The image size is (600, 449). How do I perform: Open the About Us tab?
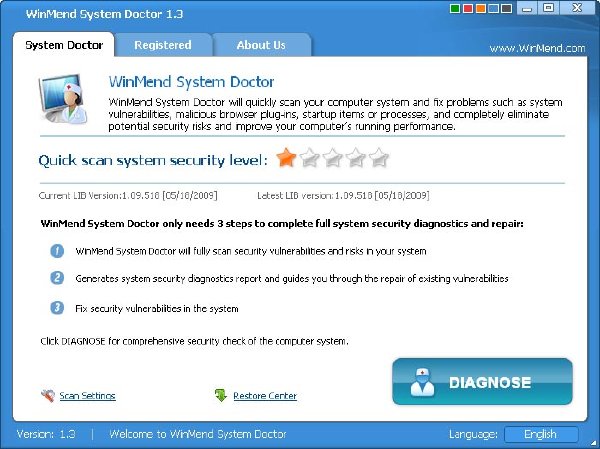coord(261,45)
